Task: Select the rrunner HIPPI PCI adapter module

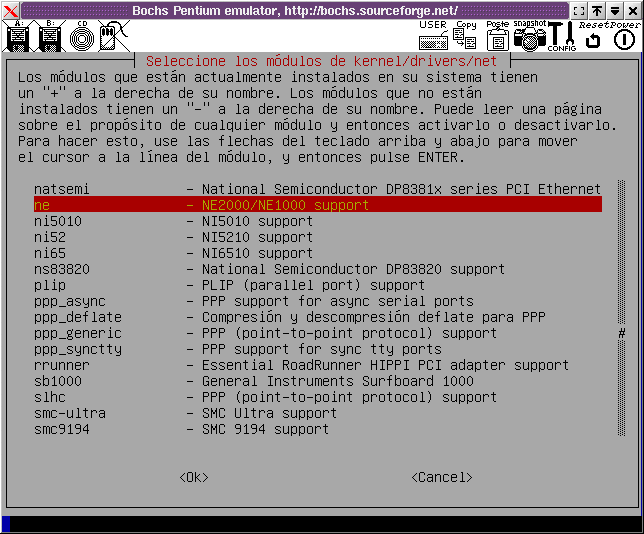Action: pos(316,365)
